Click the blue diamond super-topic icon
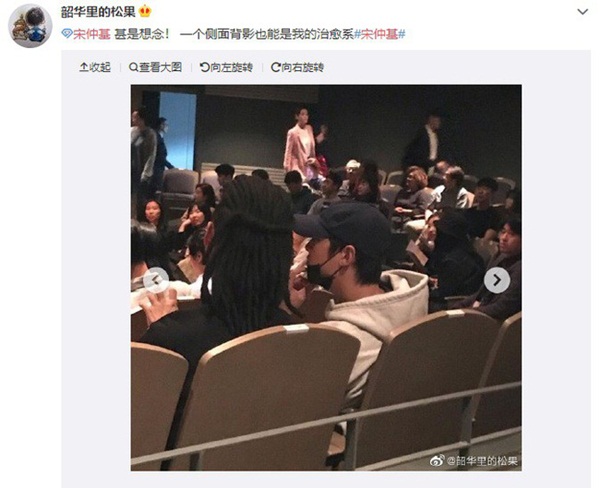 point(67,34)
